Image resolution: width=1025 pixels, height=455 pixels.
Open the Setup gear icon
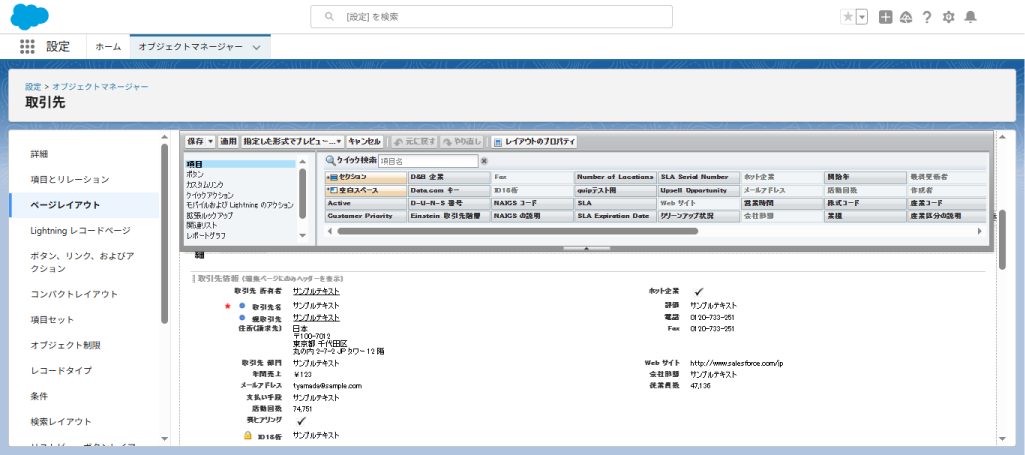(x=949, y=18)
